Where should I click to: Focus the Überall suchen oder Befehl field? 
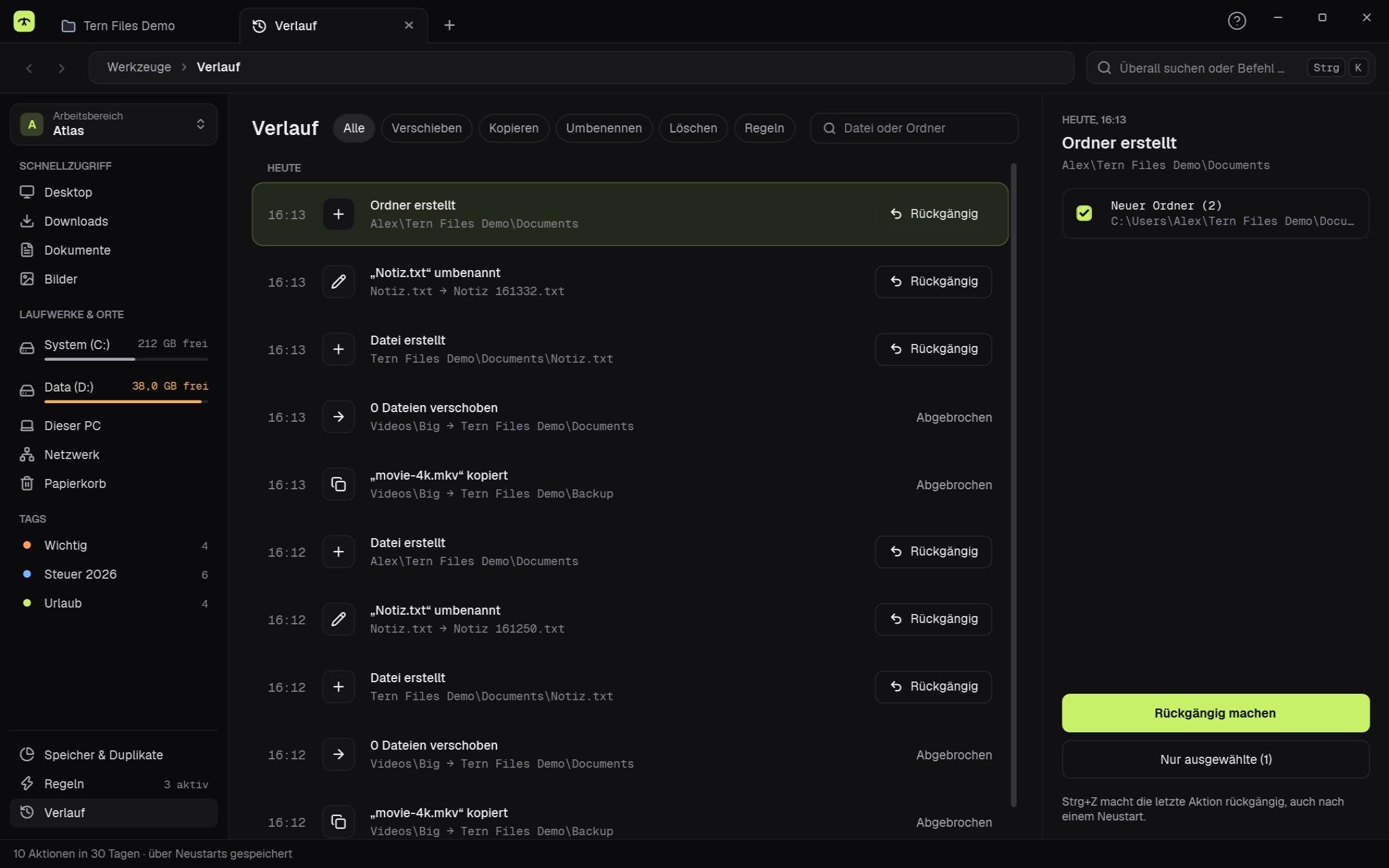tap(1230, 68)
